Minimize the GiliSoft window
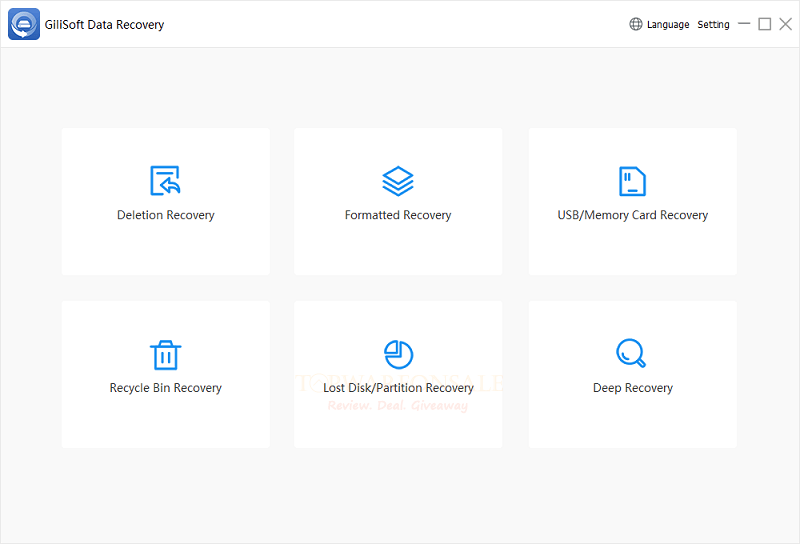The image size is (800, 544). pyautogui.click(x=744, y=23)
